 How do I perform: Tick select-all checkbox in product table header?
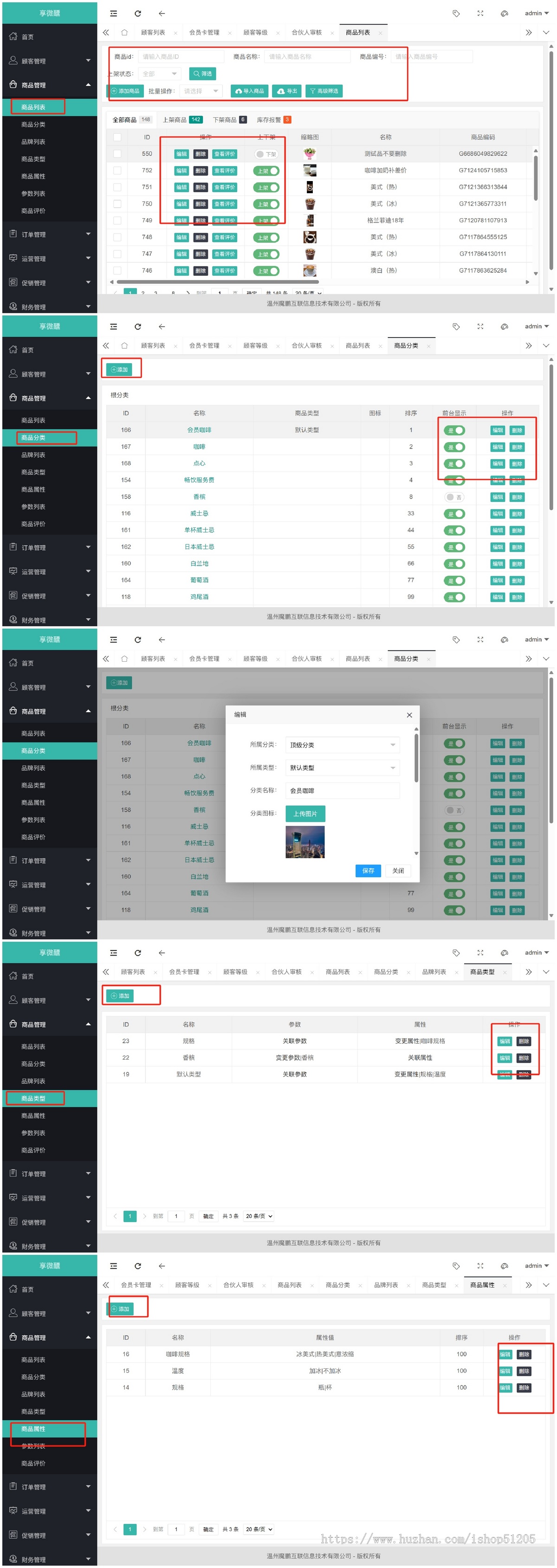pyautogui.click(x=117, y=137)
